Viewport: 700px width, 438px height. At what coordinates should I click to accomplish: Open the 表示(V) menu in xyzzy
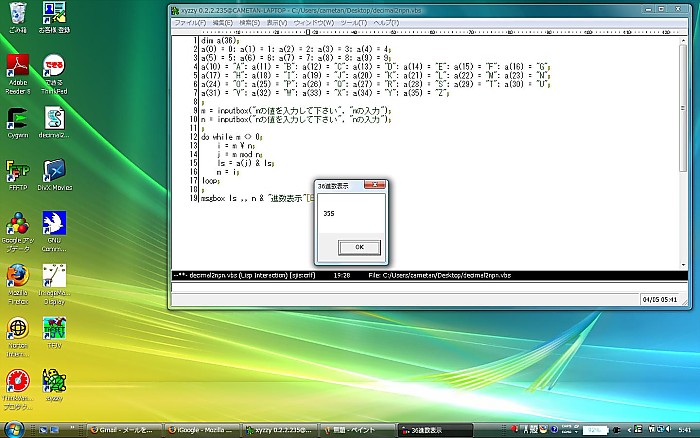coord(277,22)
